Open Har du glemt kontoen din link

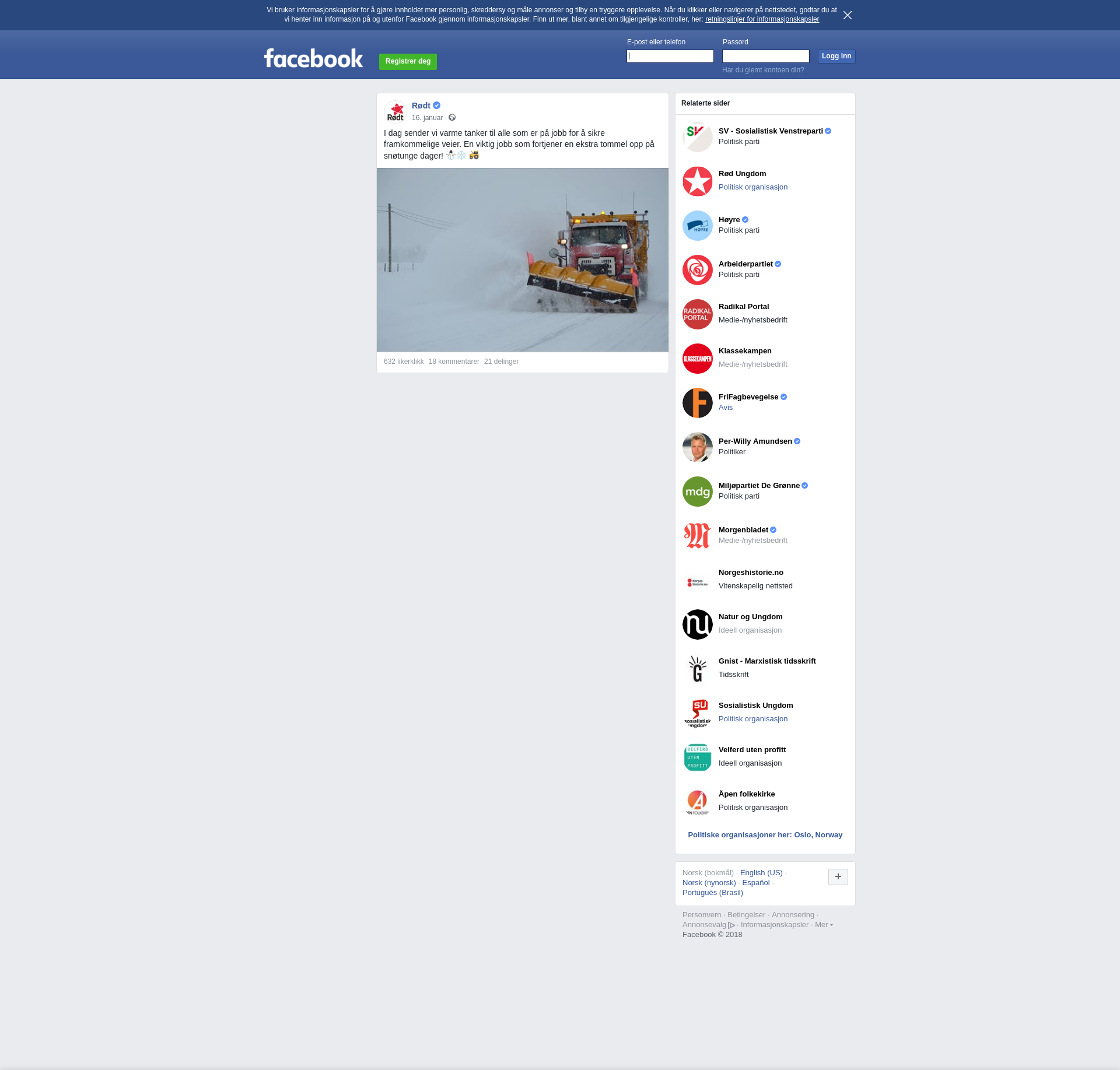(x=763, y=70)
